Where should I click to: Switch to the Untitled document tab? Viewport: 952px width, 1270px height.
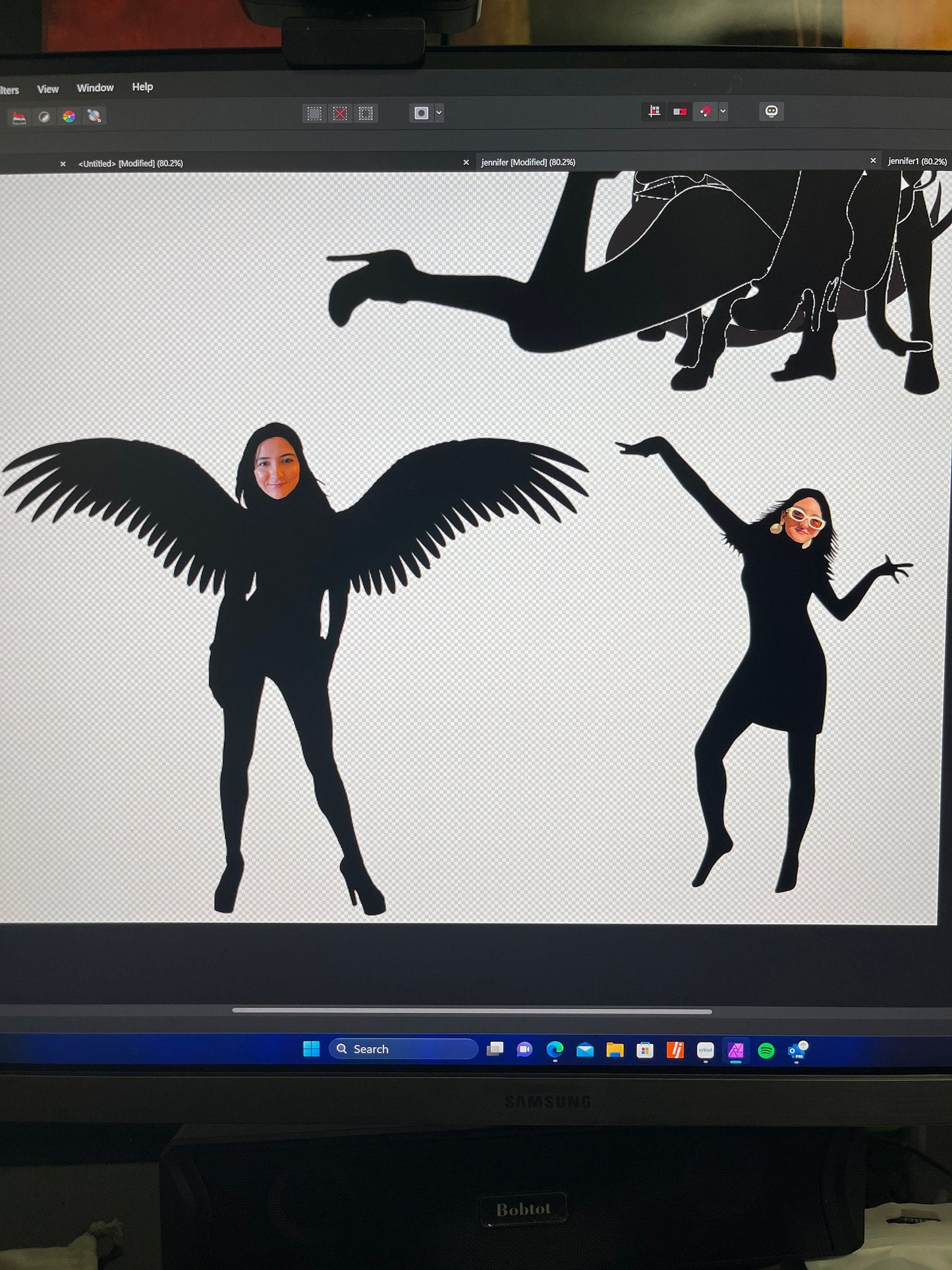(130, 163)
